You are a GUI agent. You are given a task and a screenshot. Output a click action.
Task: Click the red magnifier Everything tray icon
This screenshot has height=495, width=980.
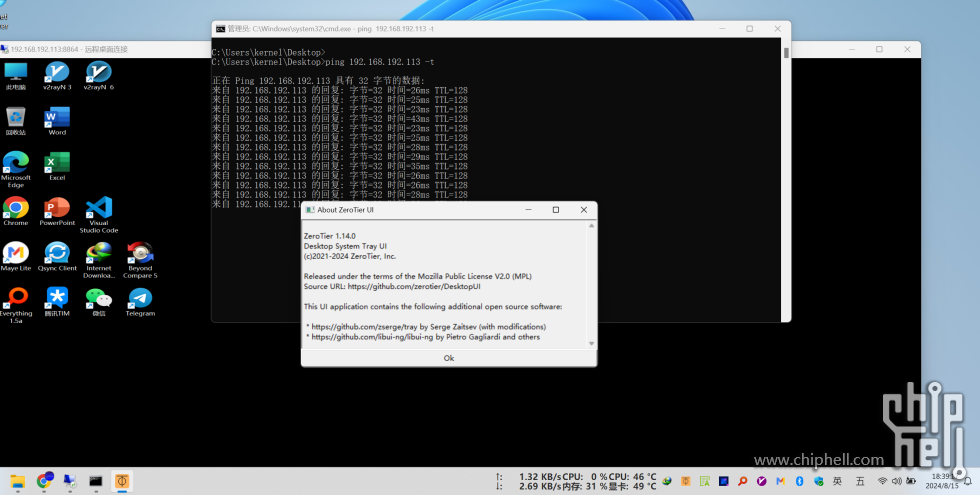742,481
